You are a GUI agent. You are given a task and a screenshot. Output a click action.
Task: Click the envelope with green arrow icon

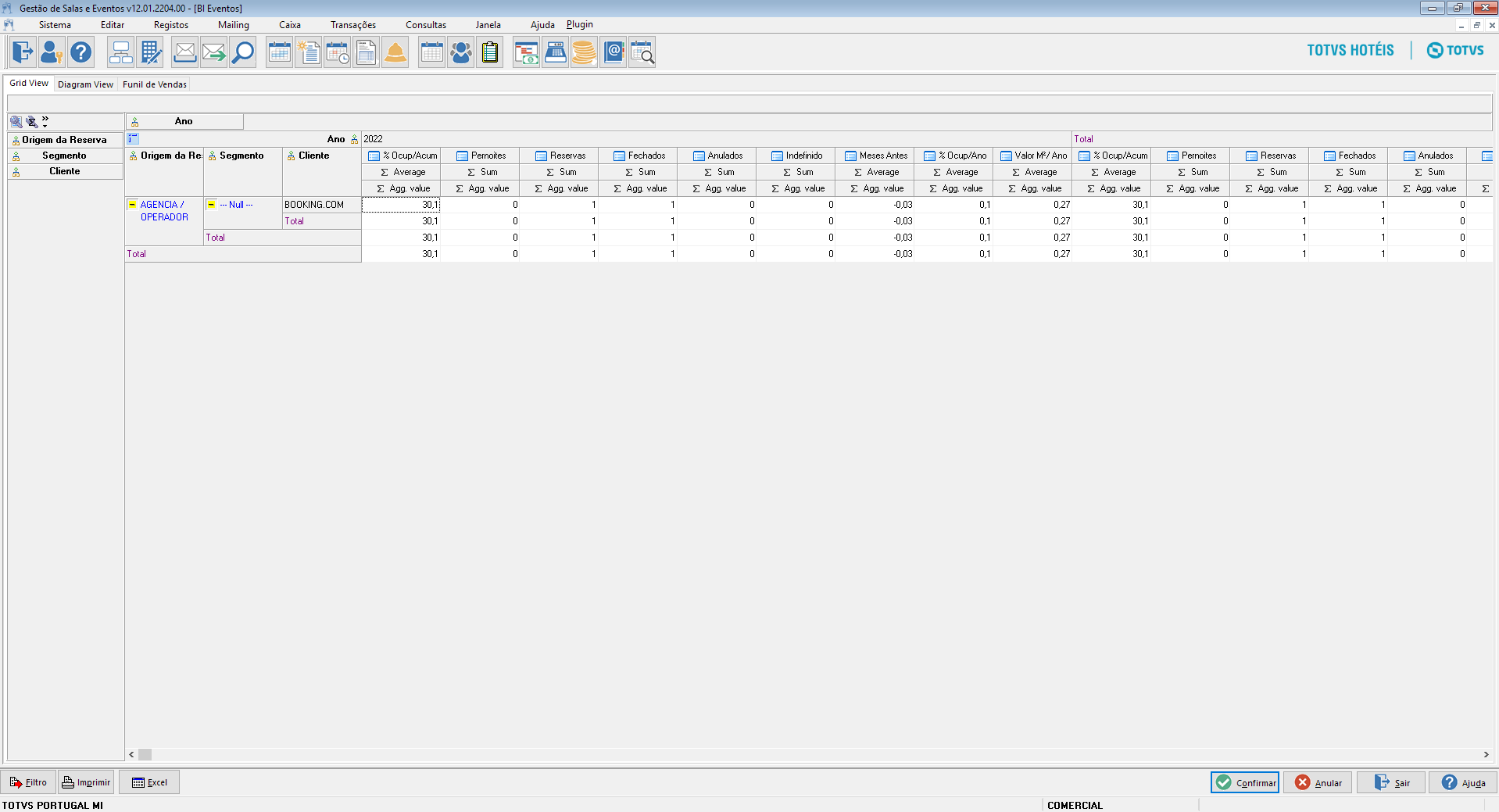coord(213,52)
